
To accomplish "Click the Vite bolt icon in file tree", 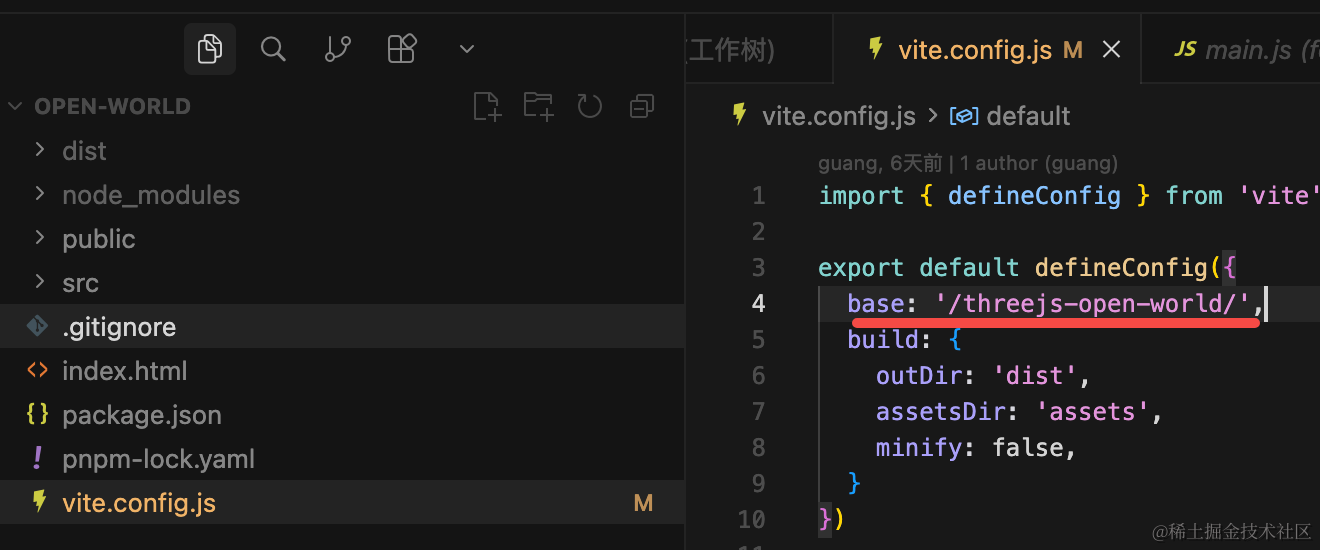I will pos(39,501).
